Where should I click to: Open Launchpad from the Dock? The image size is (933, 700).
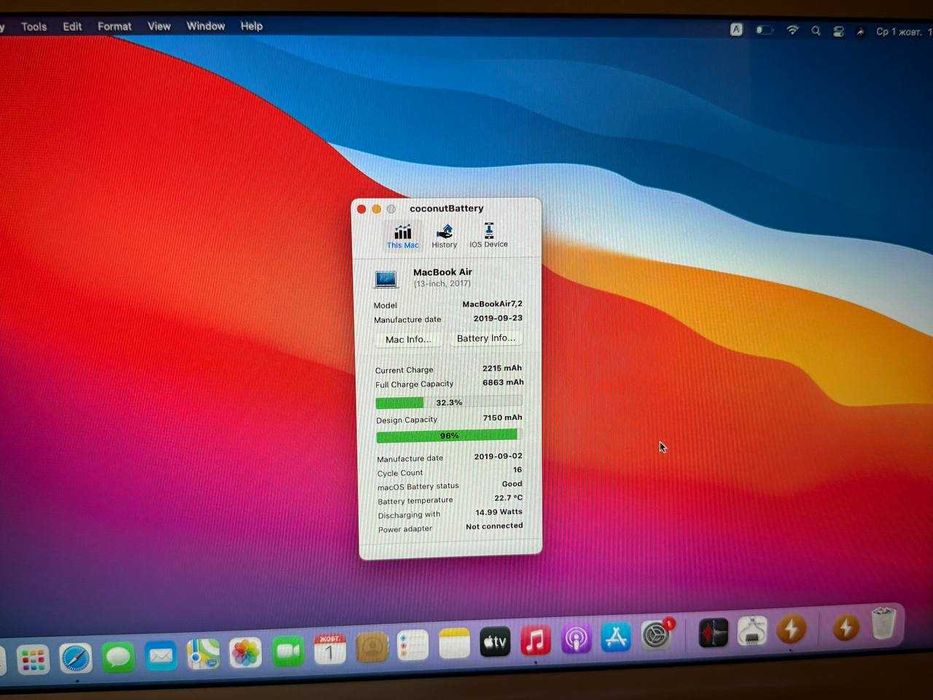click(33, 659)
